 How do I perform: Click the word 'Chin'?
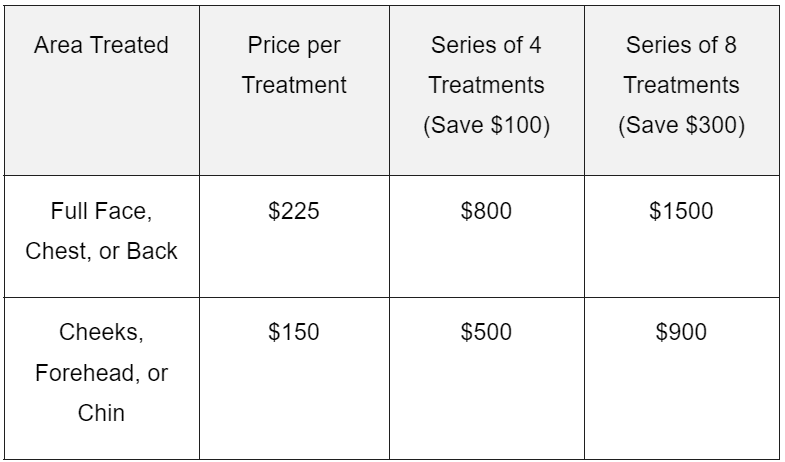tap(101, 413)
